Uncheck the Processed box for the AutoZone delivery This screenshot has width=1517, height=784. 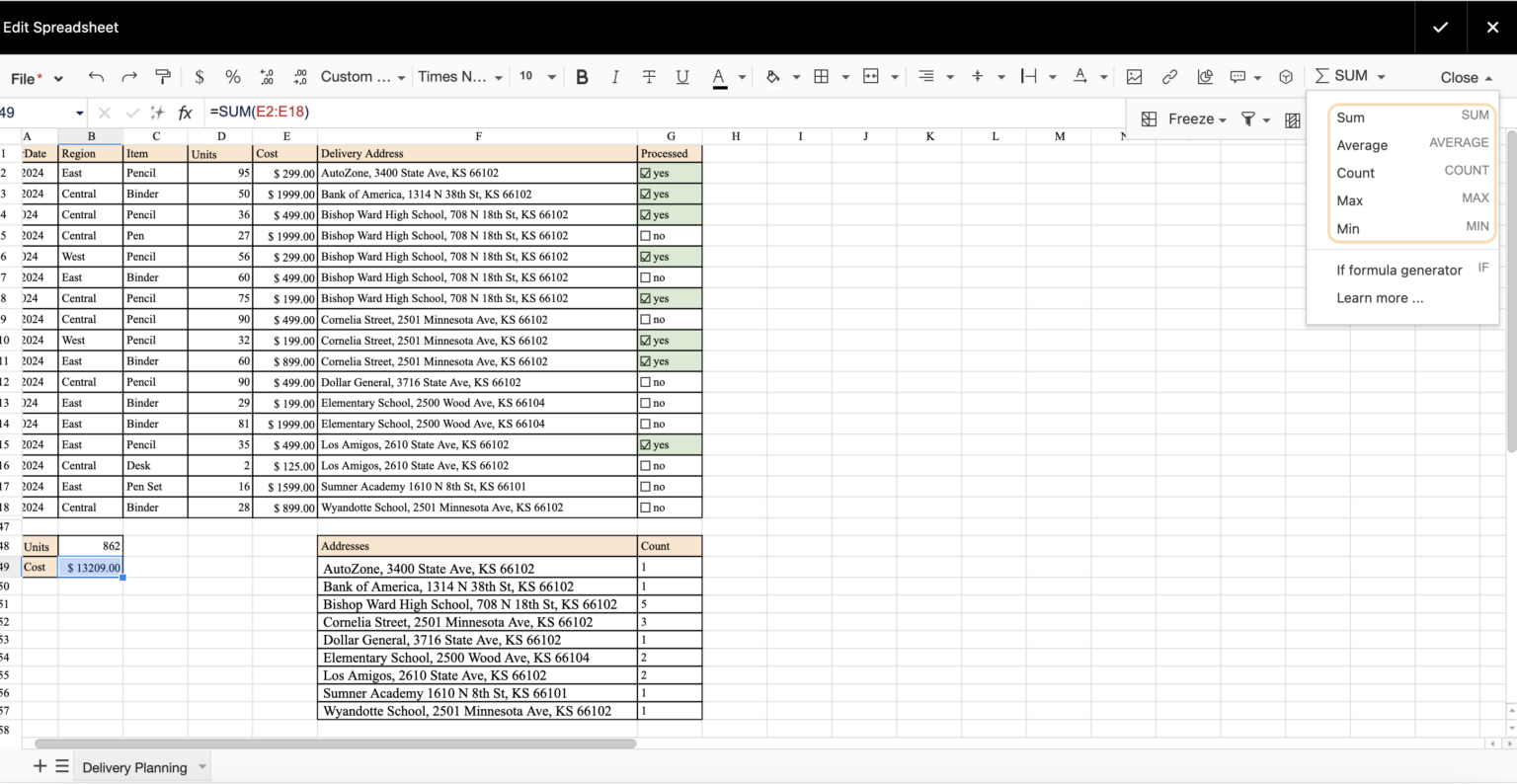pos(643,173)
